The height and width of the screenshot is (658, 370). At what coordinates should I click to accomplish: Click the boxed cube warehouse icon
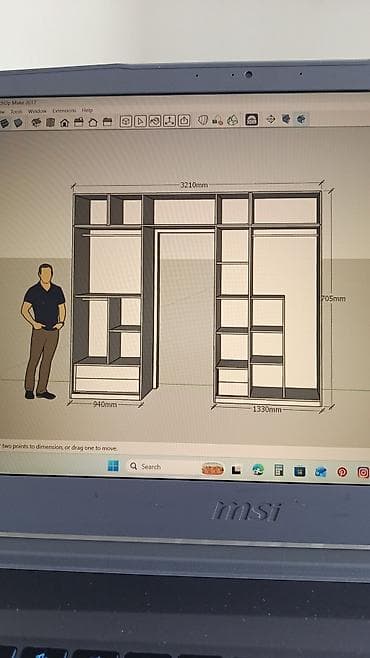click(x=126, y=121)
